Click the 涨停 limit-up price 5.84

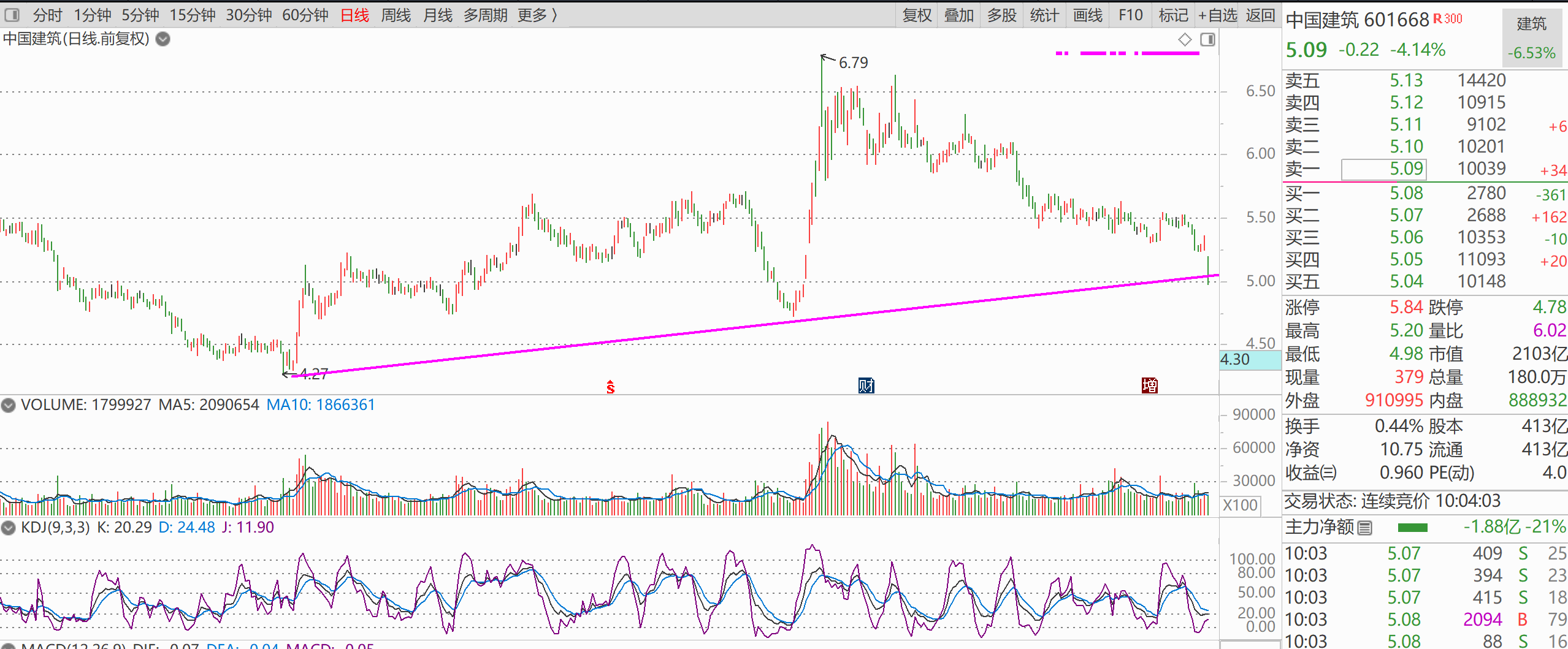[1406, 307]
